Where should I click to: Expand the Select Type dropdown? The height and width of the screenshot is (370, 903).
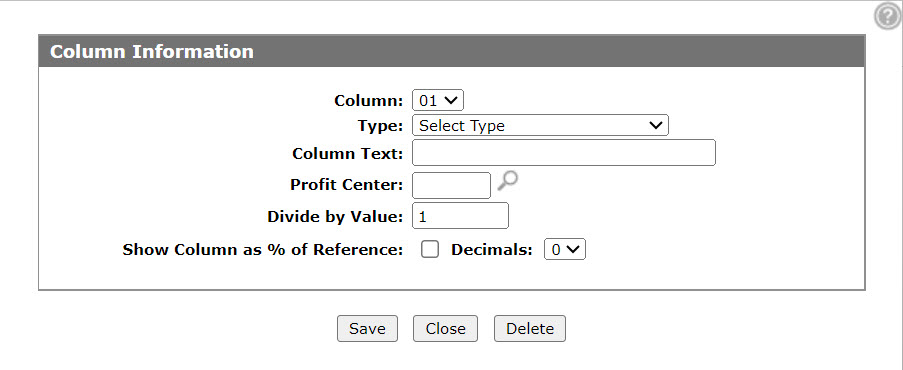(540, 126)
